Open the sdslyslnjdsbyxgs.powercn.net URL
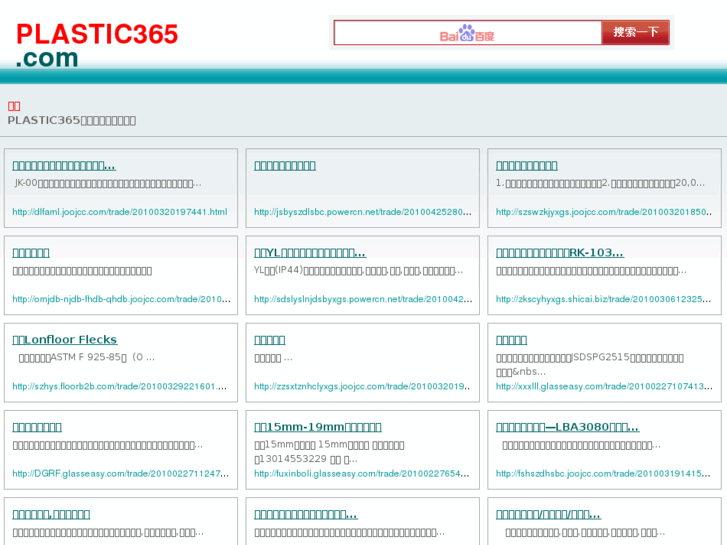Viewport: 727px width, 545px height. click(x=363, y=299)
